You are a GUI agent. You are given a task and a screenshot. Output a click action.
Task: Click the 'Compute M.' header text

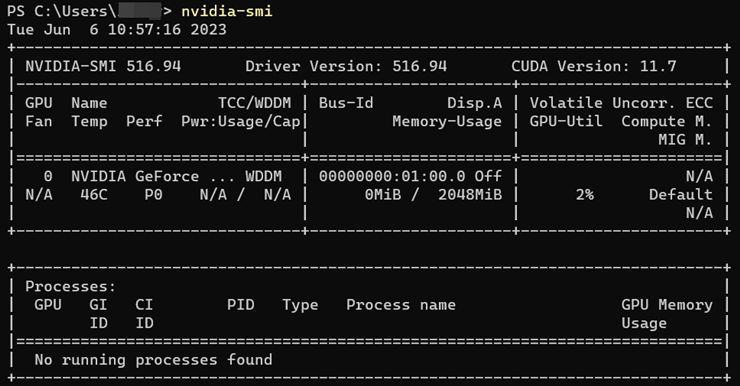click(x=666, y=121)
